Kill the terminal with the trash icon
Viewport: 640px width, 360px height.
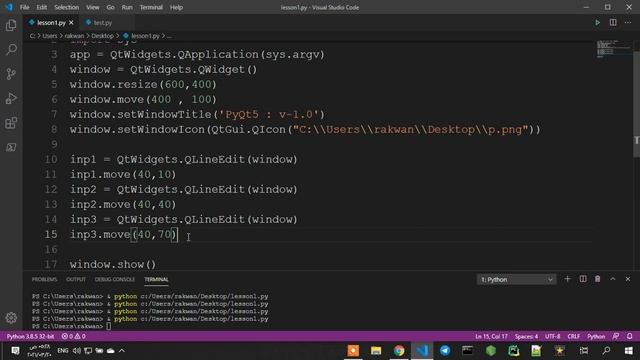[x=598, y=279]
